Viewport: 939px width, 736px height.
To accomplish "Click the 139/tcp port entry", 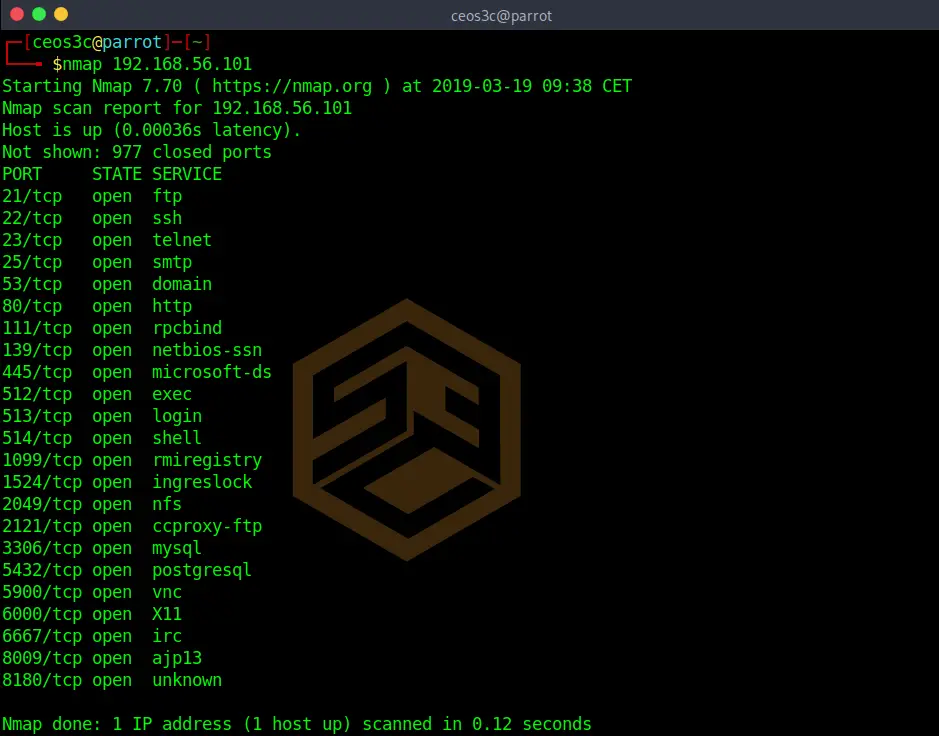I will 37,350.
